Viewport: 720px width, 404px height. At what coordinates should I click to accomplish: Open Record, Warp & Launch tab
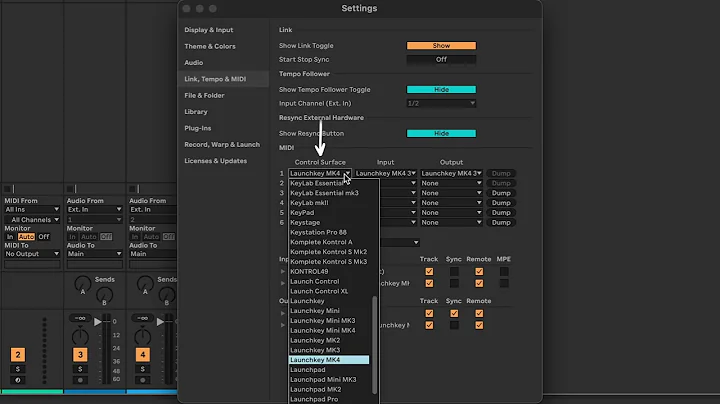tap(222, 145)
